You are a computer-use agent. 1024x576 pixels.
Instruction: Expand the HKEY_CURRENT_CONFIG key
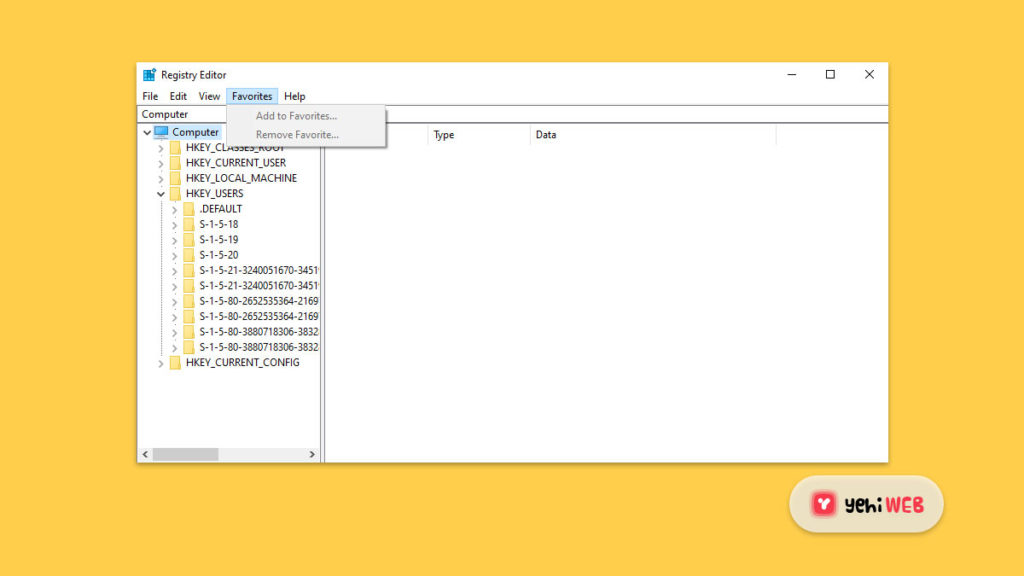161,363
